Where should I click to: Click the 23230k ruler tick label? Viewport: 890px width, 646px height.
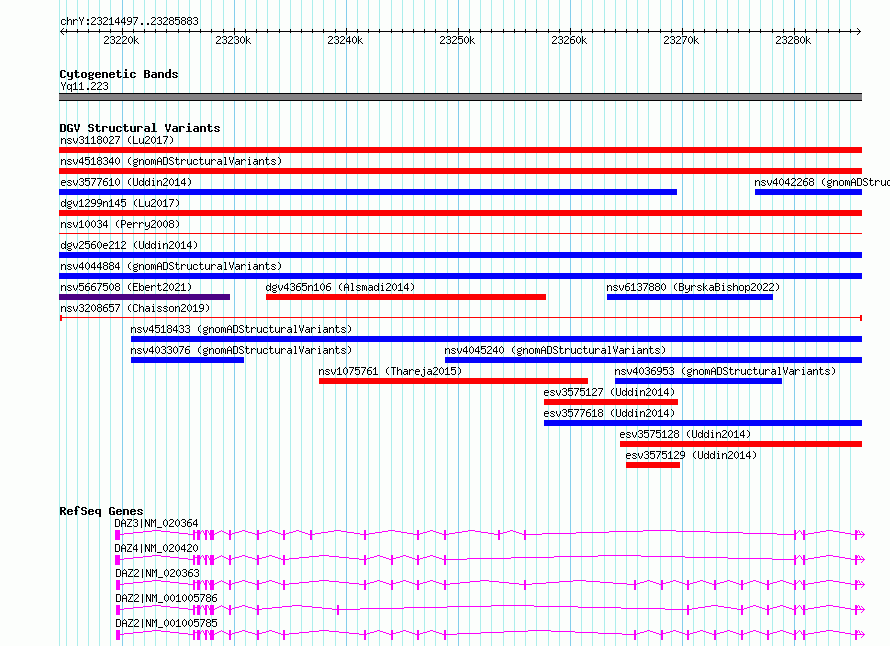[x=233, y=41]
